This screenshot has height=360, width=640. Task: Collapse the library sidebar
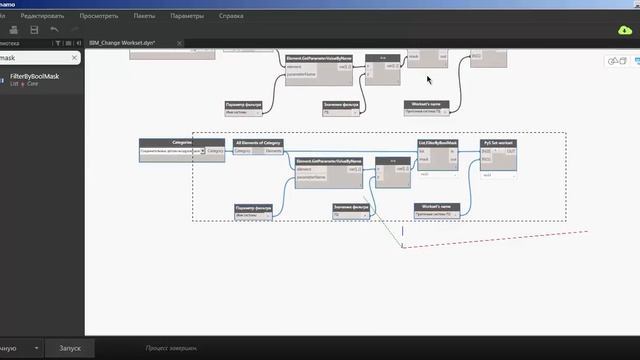78,43
